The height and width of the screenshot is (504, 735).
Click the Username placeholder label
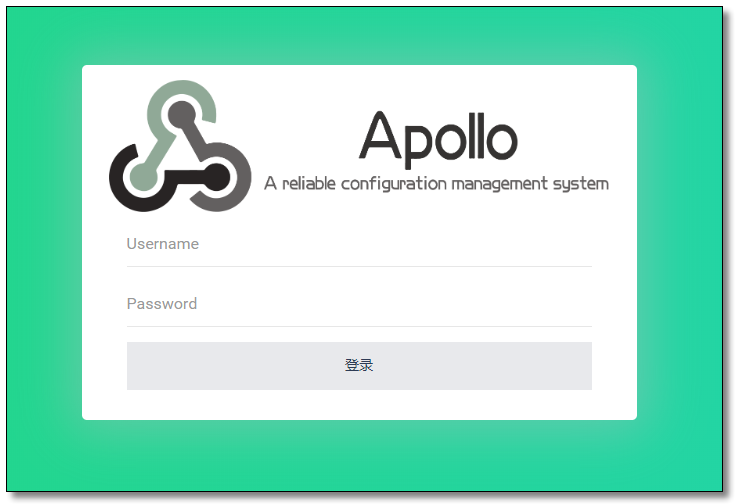163,244
